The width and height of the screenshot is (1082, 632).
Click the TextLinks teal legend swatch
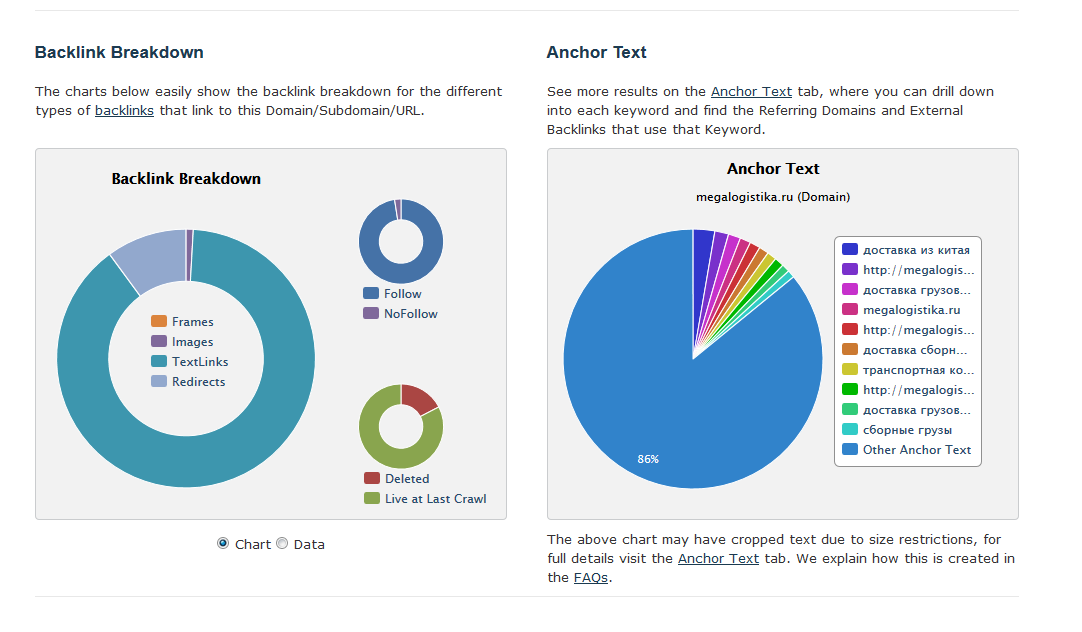click(159, 362)
